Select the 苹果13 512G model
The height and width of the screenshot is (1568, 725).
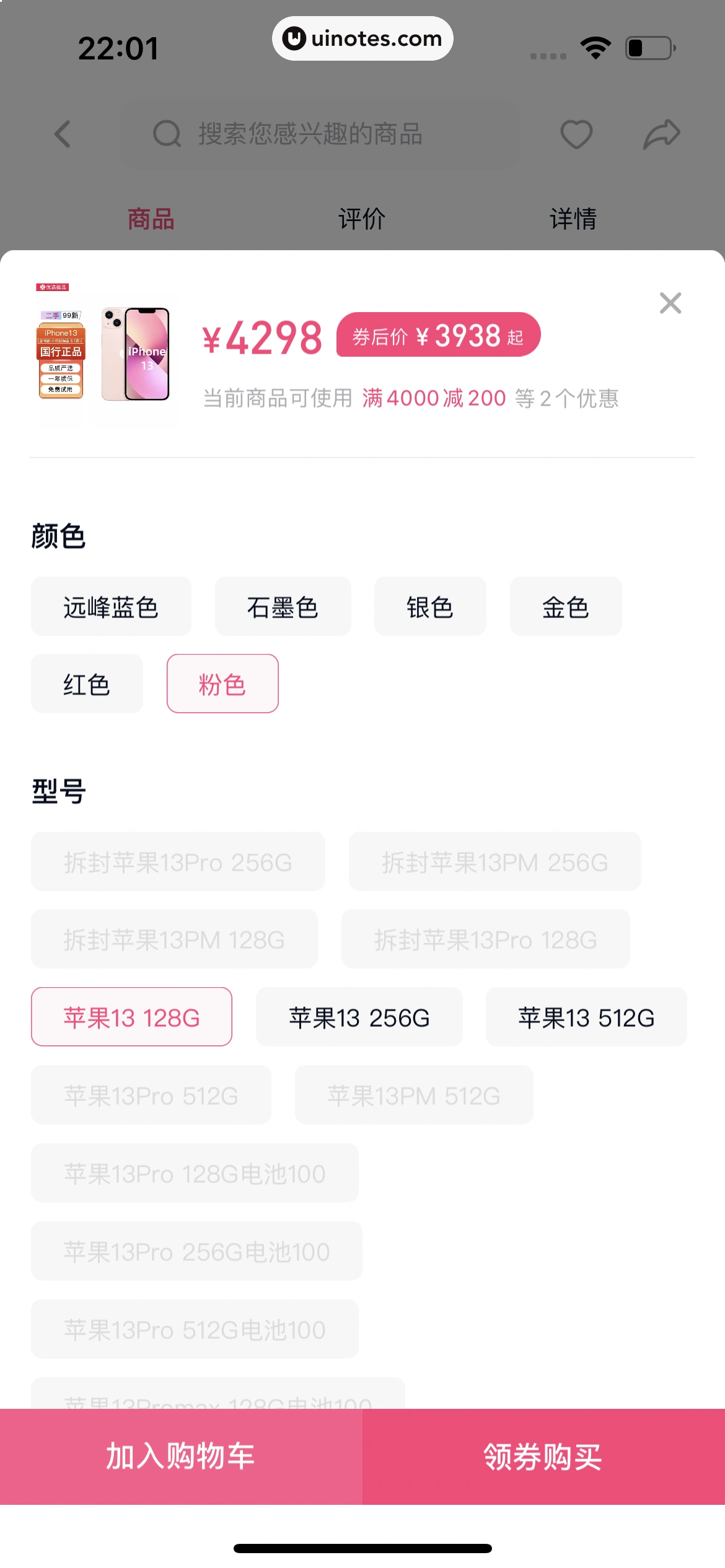click(x=586, y=1017)
